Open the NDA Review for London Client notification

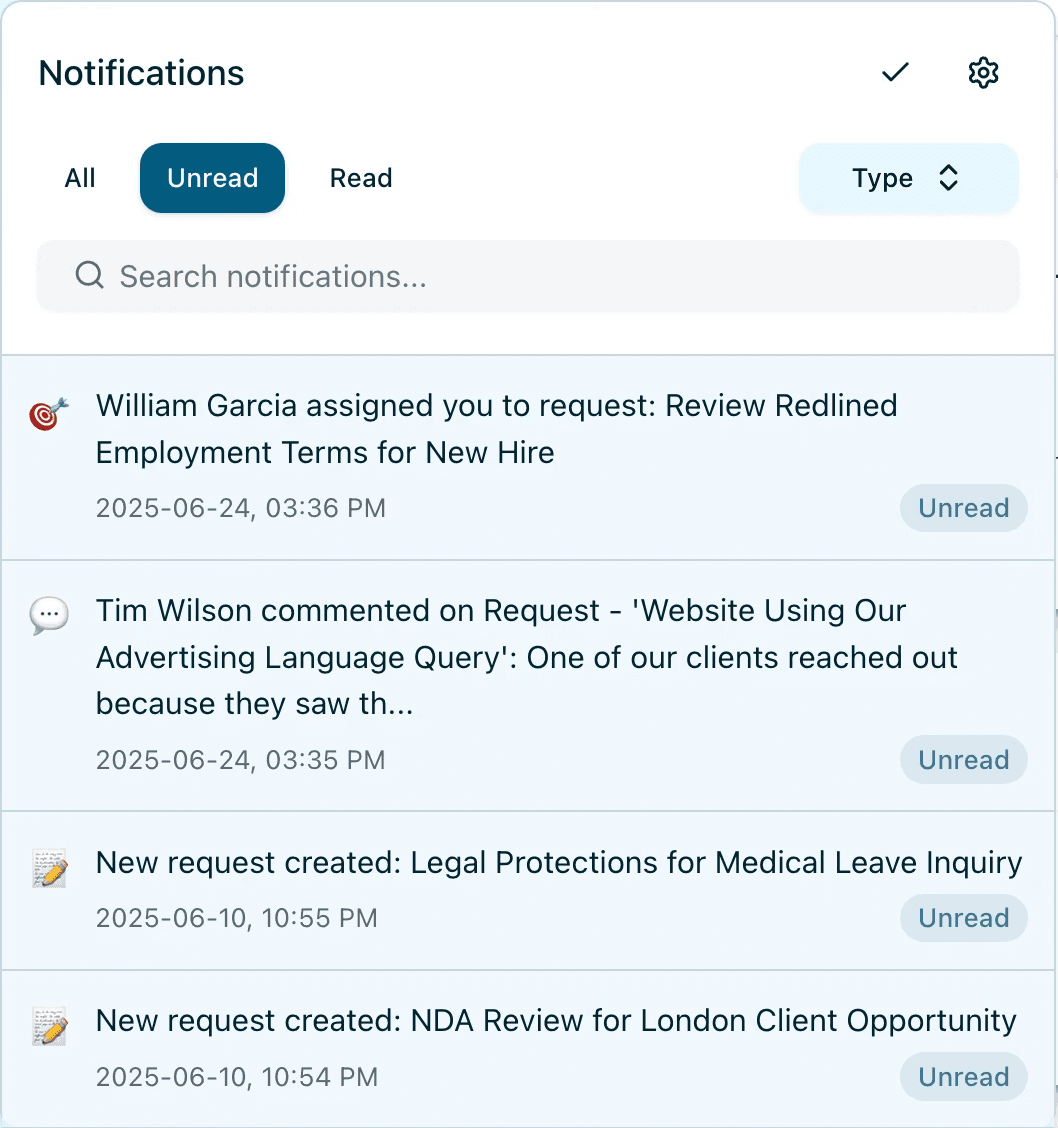[x=554, y=1021]
